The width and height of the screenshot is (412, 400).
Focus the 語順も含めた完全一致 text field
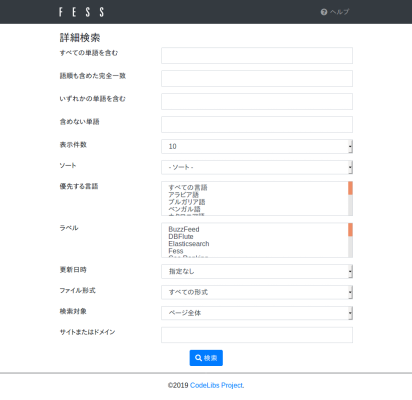click(257, 78)
